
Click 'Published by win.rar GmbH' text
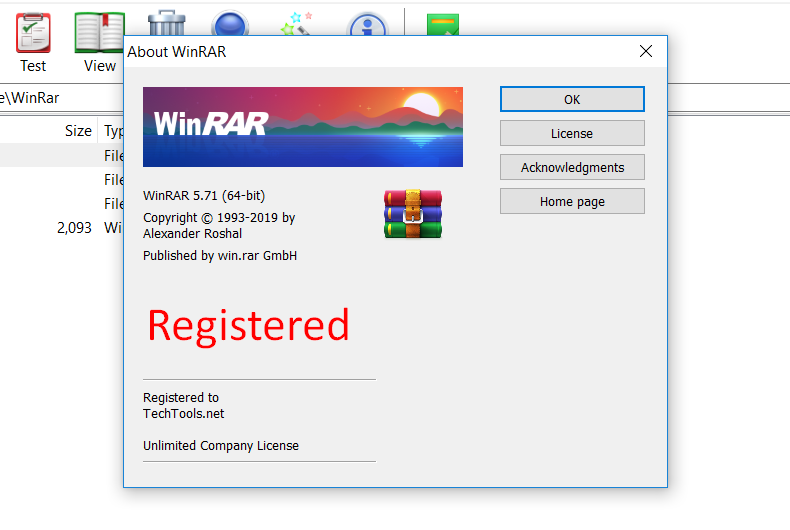220,256
